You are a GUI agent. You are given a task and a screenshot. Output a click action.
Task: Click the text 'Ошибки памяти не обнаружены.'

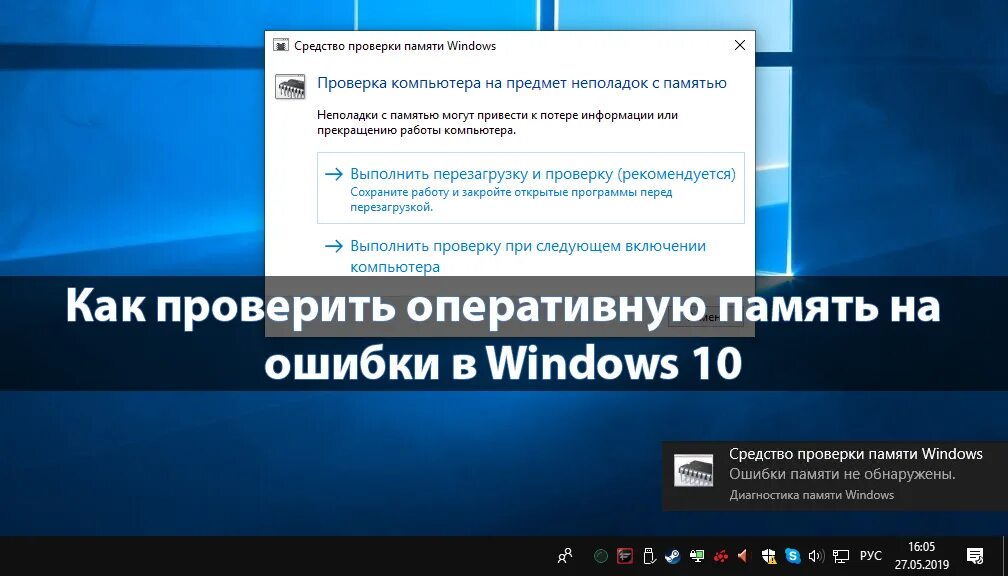click(x=842, y=474)
